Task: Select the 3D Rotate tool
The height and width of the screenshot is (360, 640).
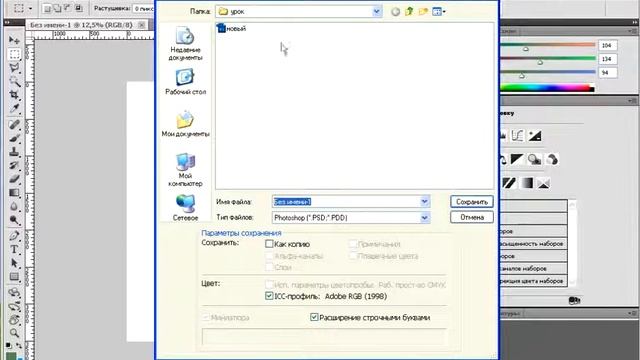Action: click(14, 292)
